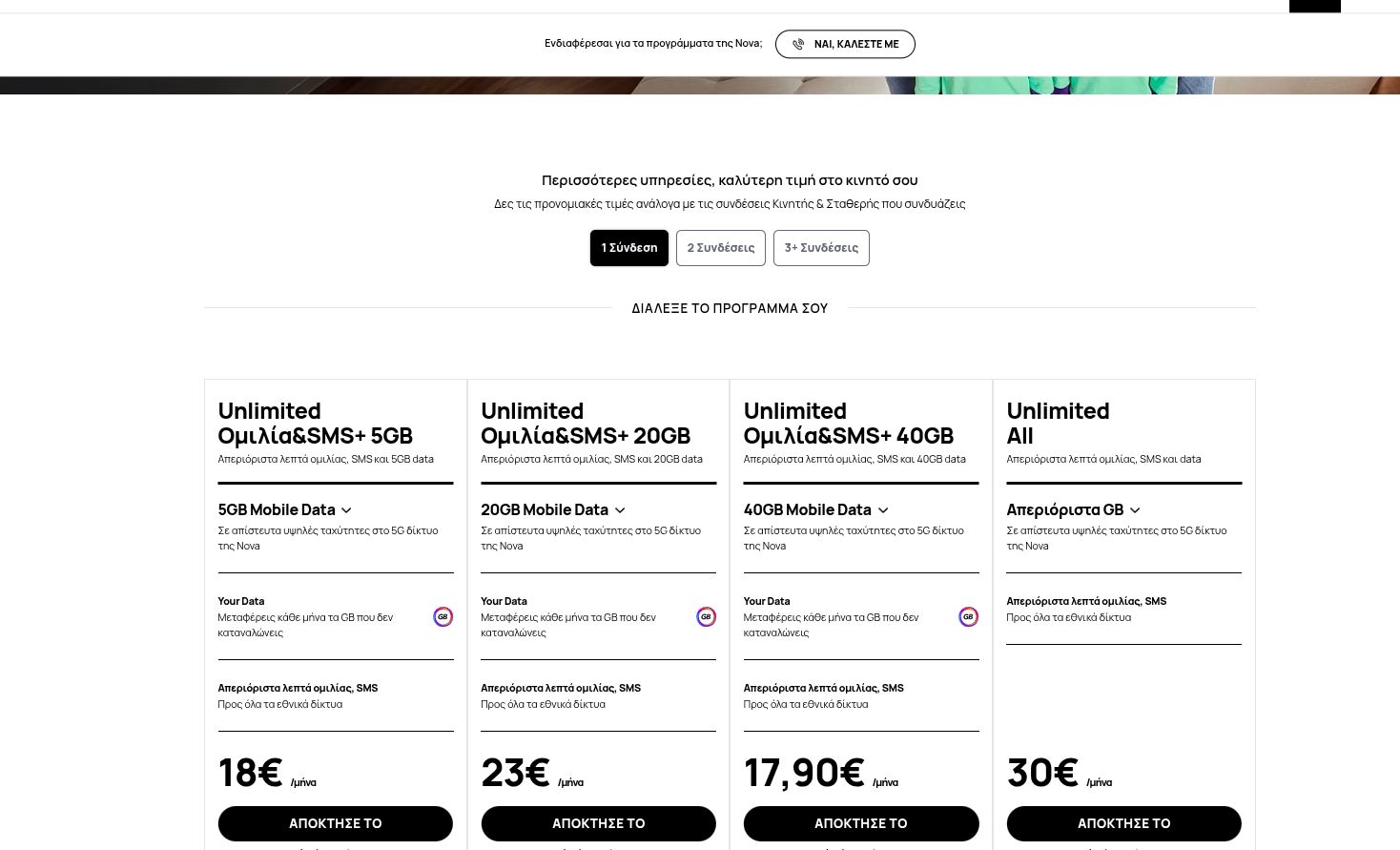Image resolution: width=1400 pixels, height=850 pixels.
Task: Select the 1 Σύνδεση option
Action: click(628, 248)
